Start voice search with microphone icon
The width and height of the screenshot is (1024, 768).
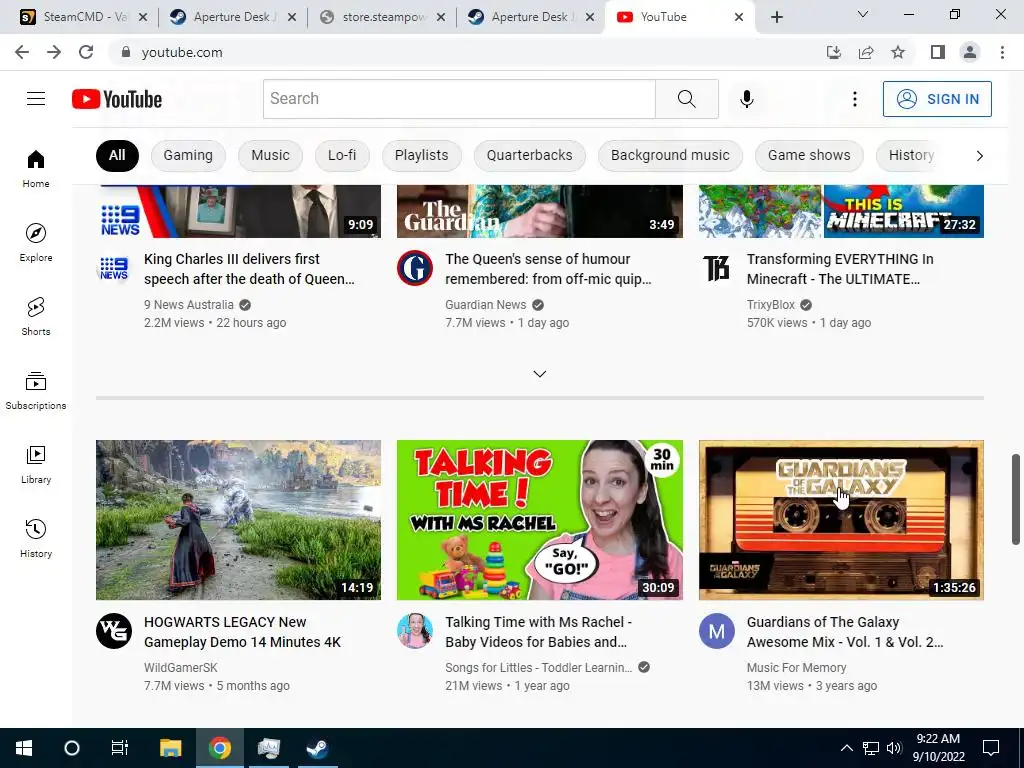746,99
